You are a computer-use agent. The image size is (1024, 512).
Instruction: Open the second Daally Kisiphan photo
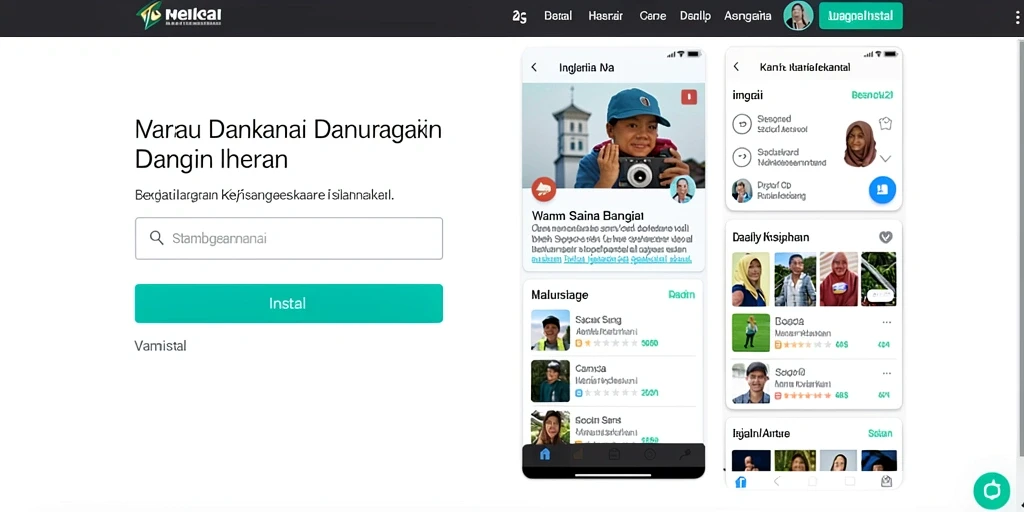795,280
